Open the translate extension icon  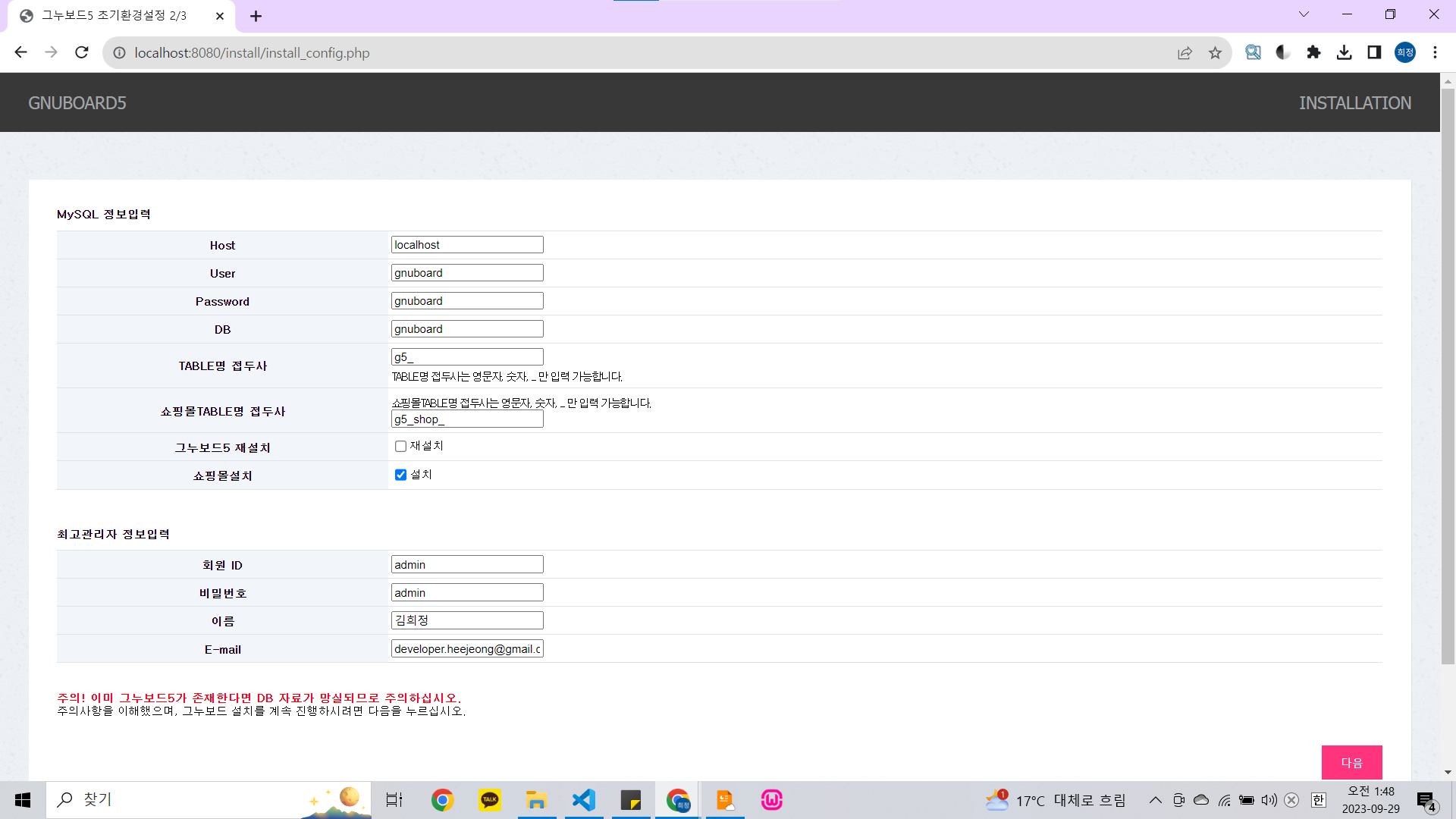pos(1253,52)
